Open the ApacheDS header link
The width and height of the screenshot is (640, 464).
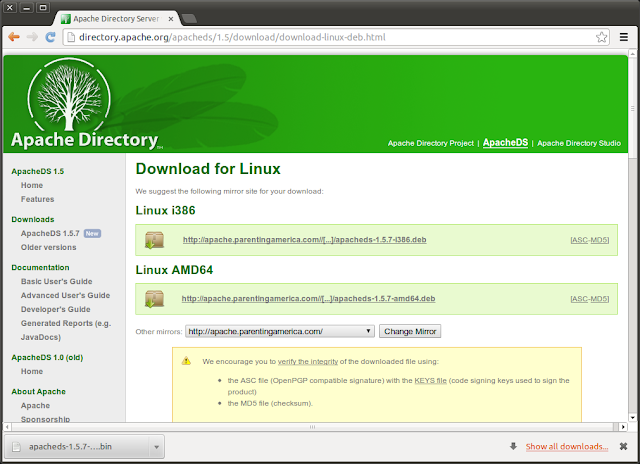505,142
